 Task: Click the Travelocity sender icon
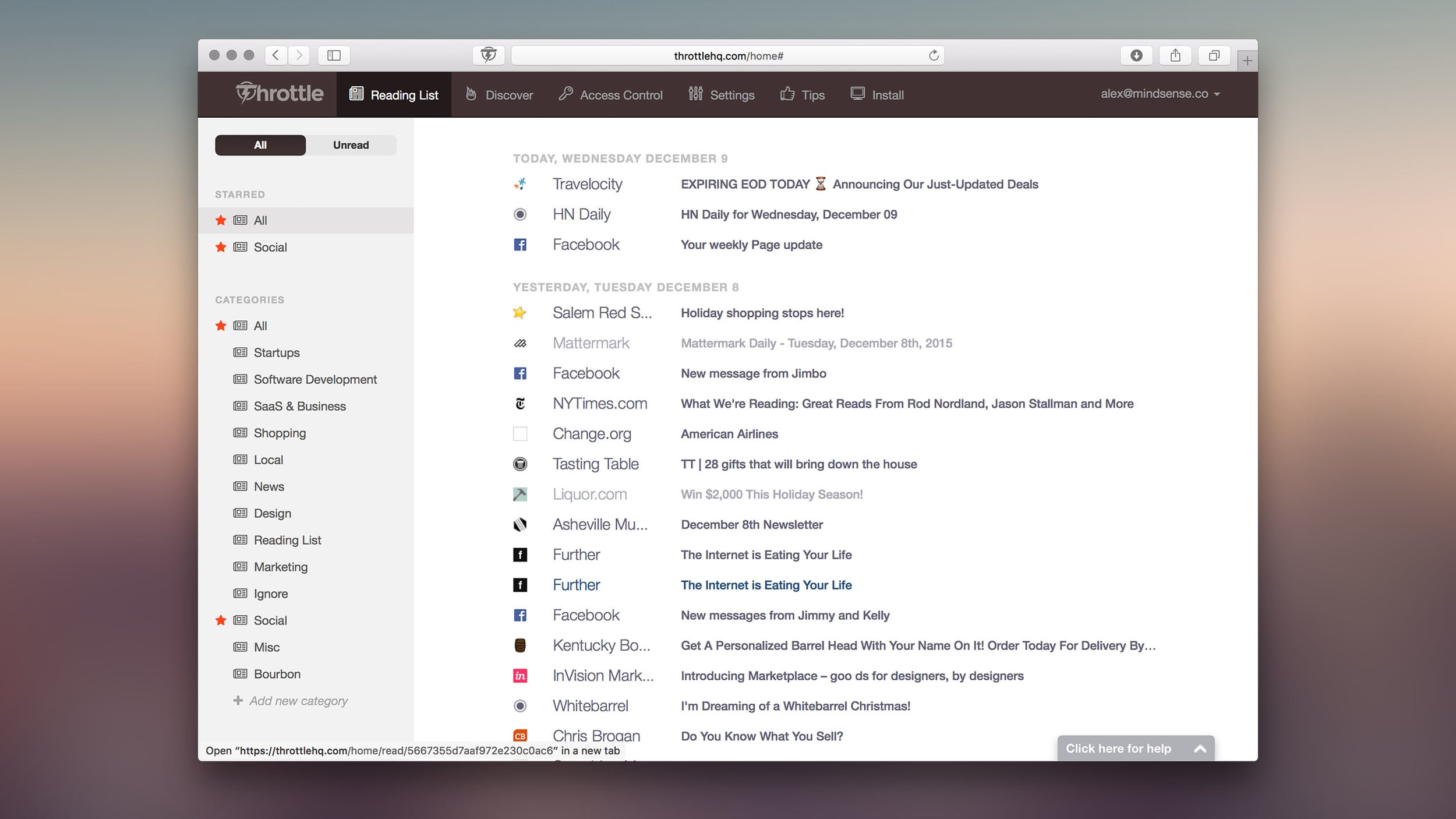point(520,184)
